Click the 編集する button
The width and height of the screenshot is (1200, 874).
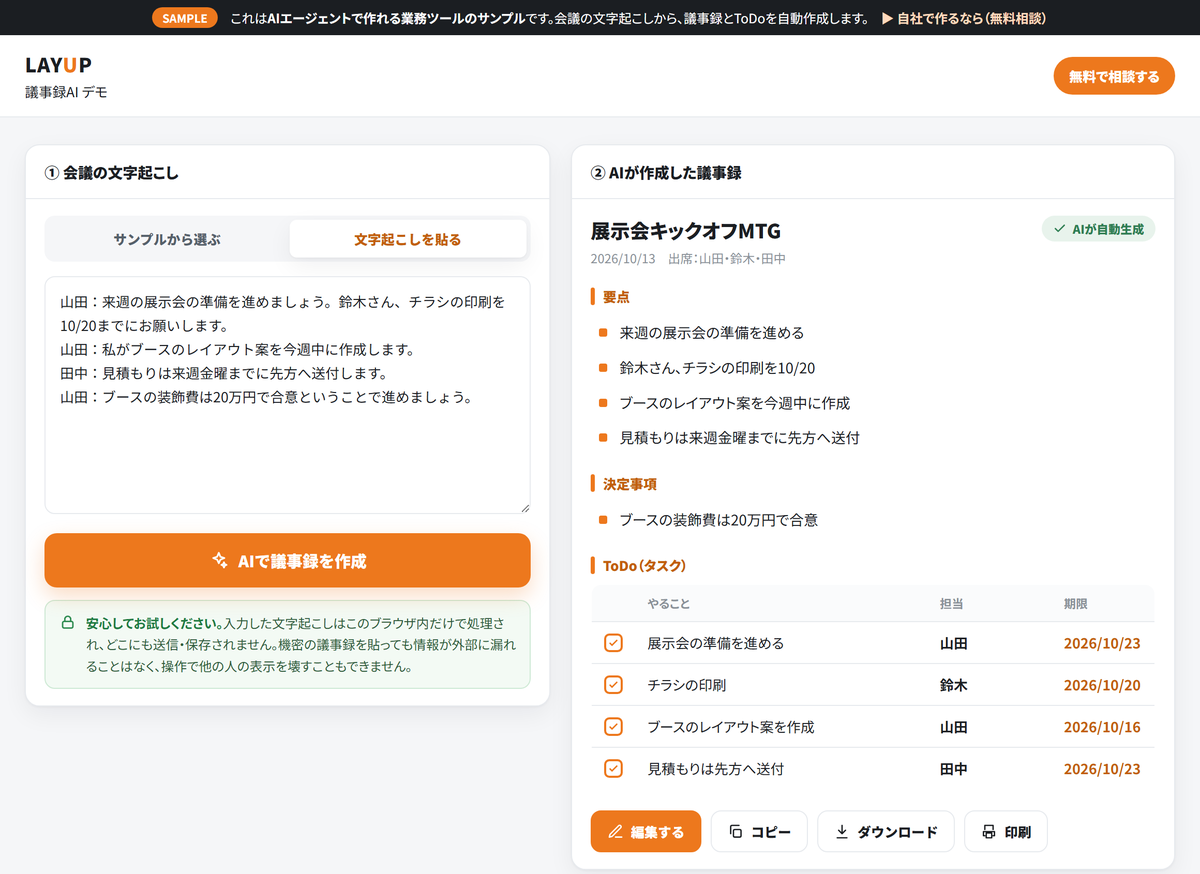[646, 831]
